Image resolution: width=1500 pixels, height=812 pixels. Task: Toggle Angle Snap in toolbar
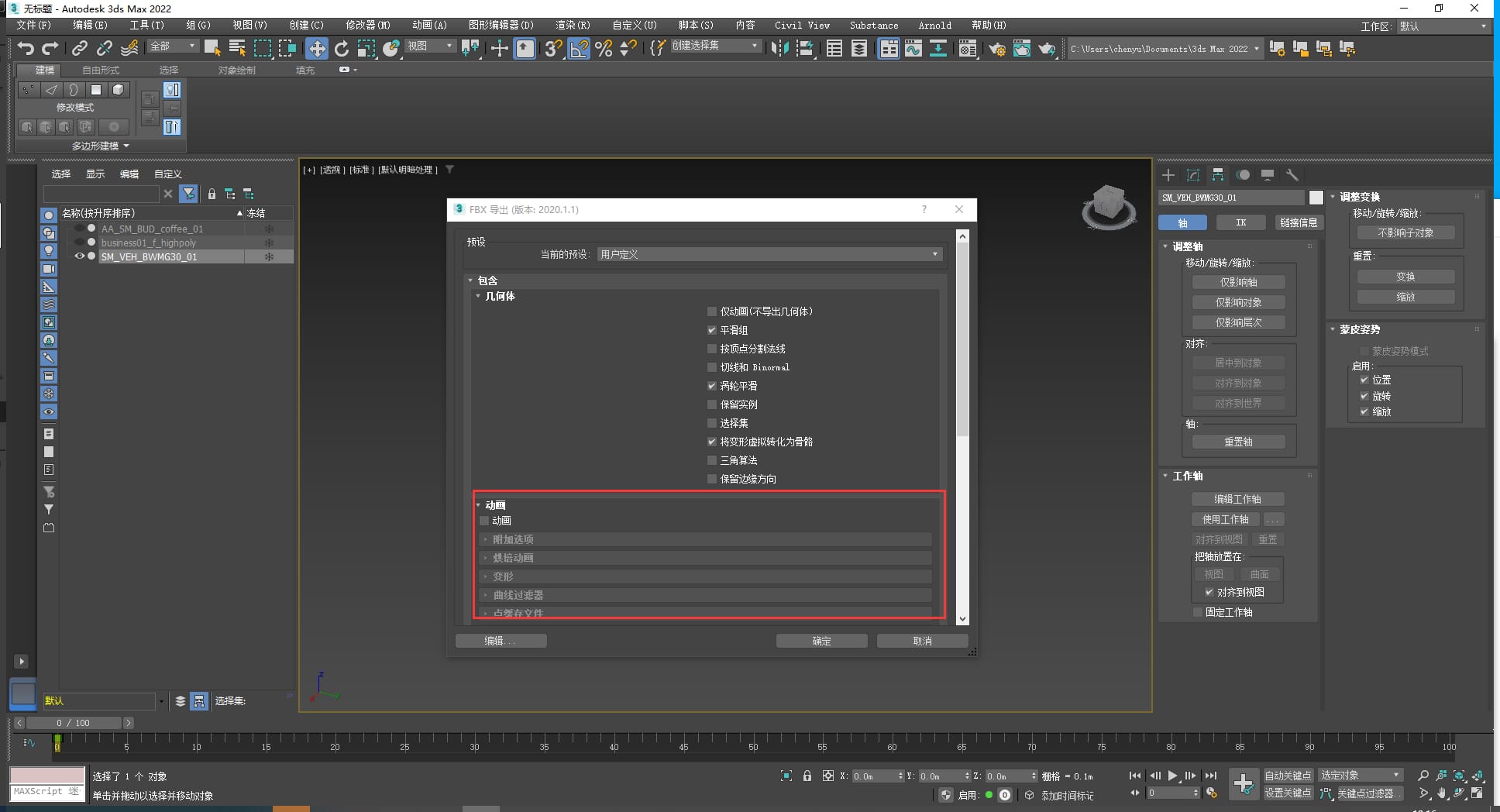point(578,49)
